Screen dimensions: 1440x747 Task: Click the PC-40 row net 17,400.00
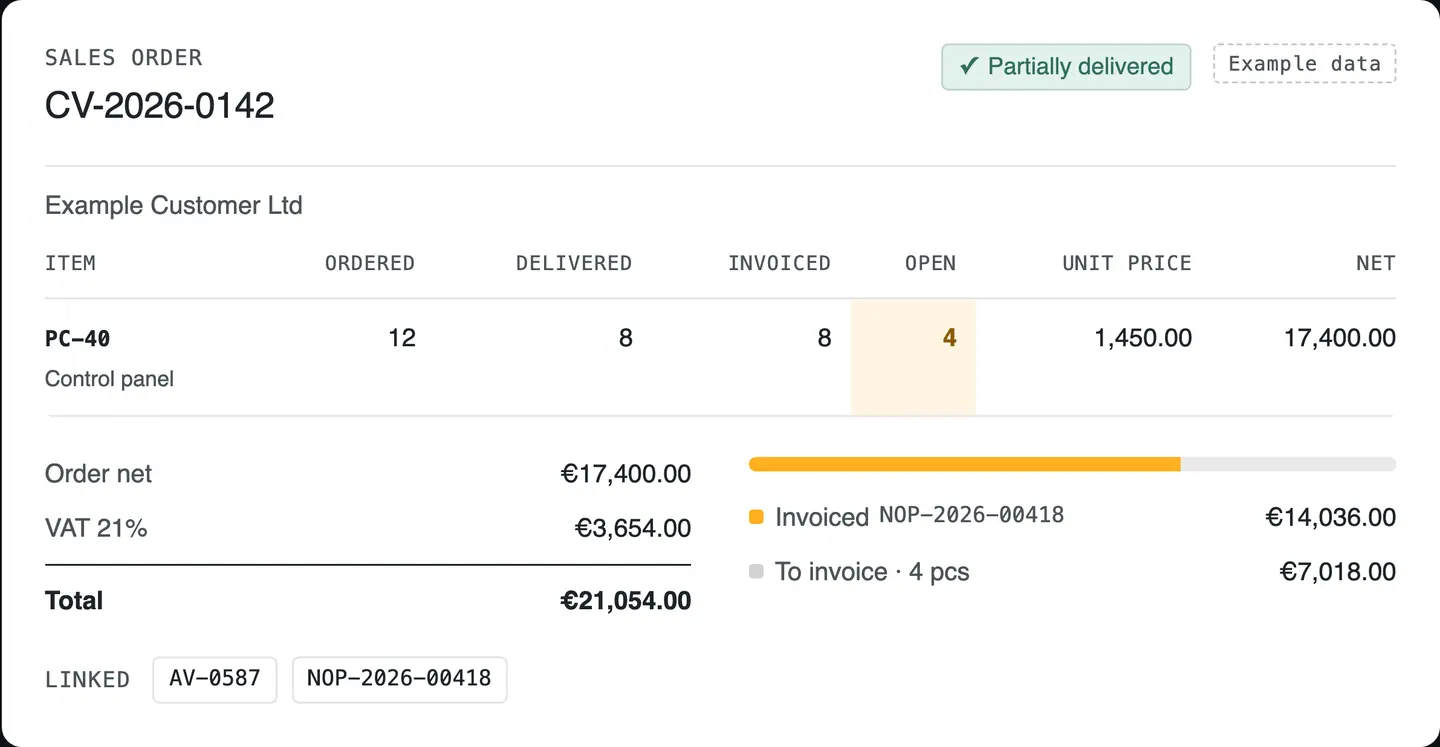[x=1340, y=338]
